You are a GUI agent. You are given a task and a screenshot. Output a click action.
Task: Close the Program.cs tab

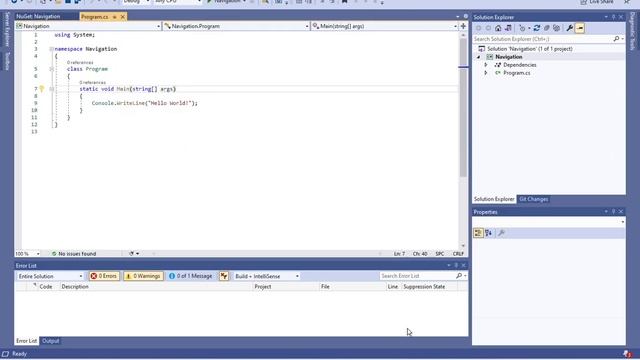pos(122,17)
